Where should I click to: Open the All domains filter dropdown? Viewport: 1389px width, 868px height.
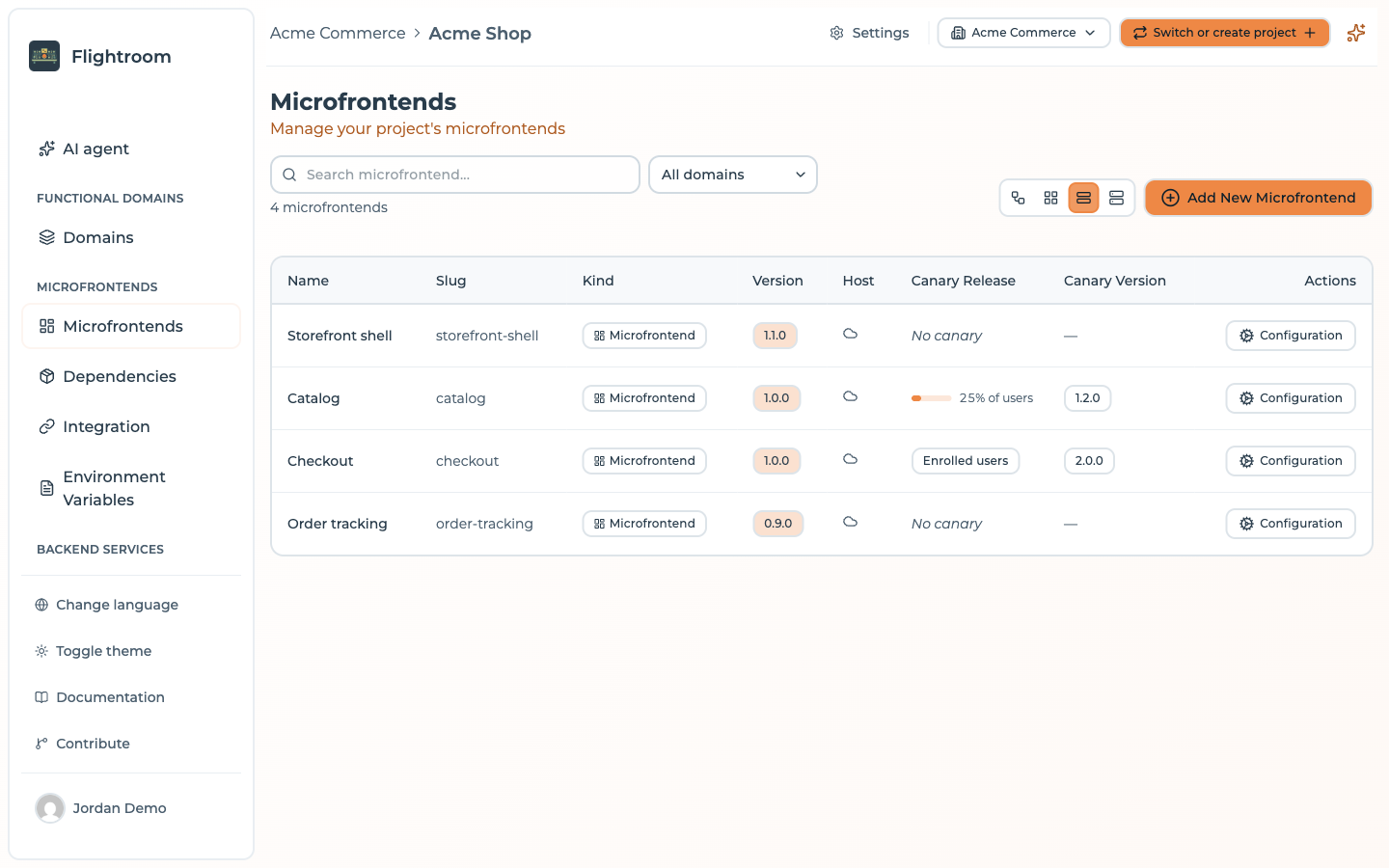click(733, 175)
